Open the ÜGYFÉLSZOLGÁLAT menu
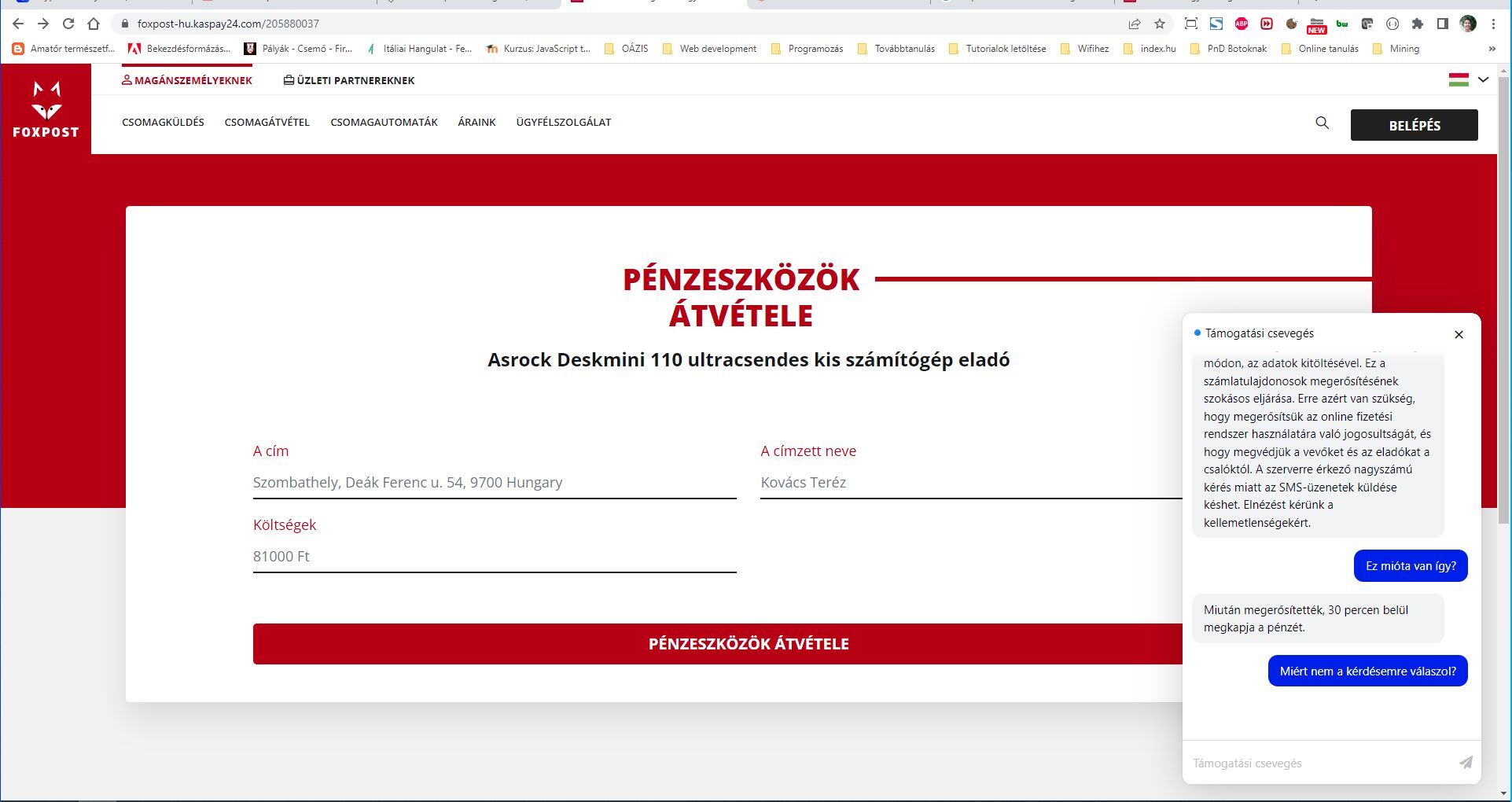The image size is (1512, 802). tap(564, 122)
